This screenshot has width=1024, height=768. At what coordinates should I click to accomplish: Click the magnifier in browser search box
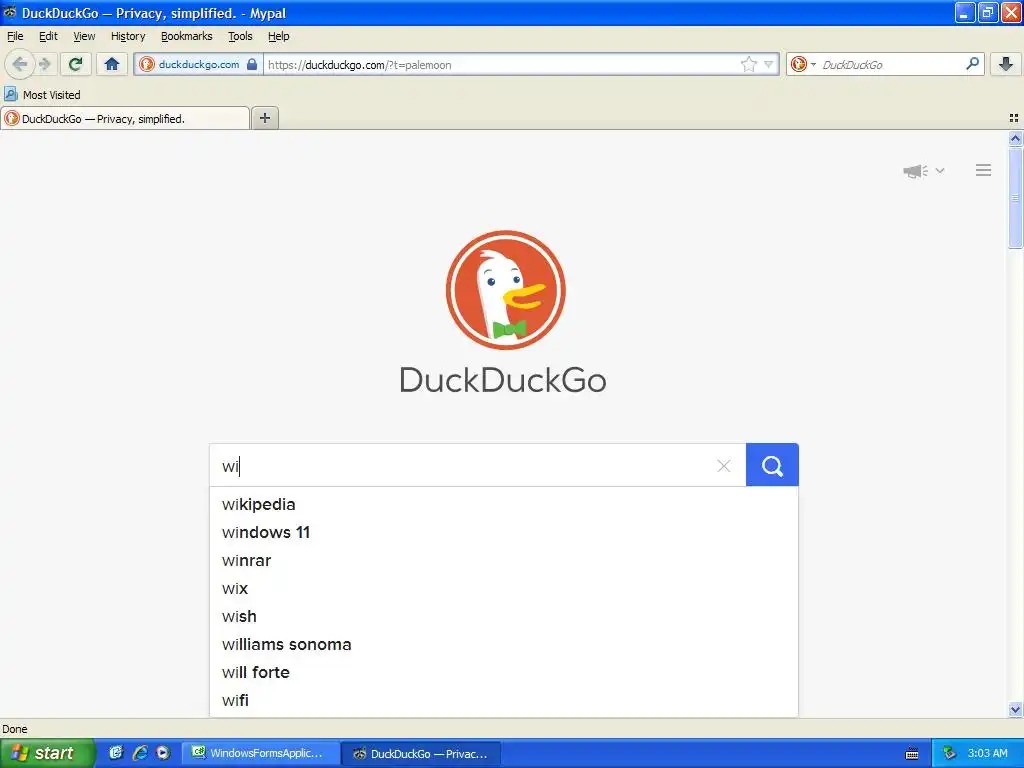(x=972, y=64)
